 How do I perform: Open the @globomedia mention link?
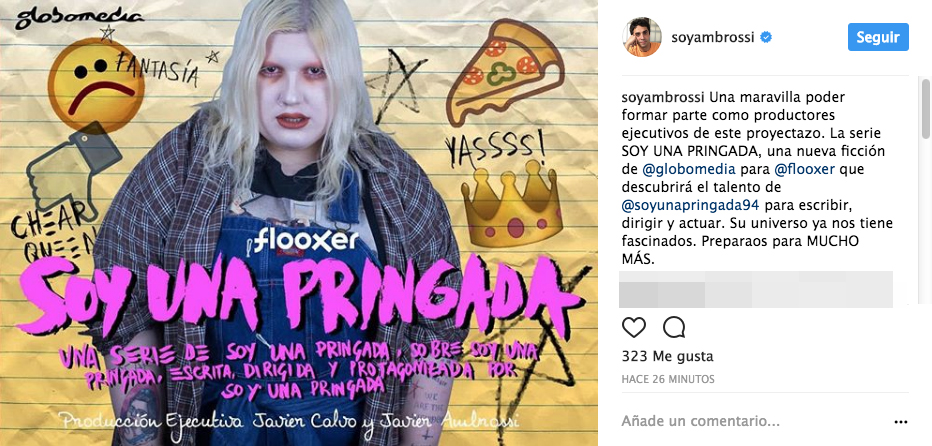coord(689,169)
